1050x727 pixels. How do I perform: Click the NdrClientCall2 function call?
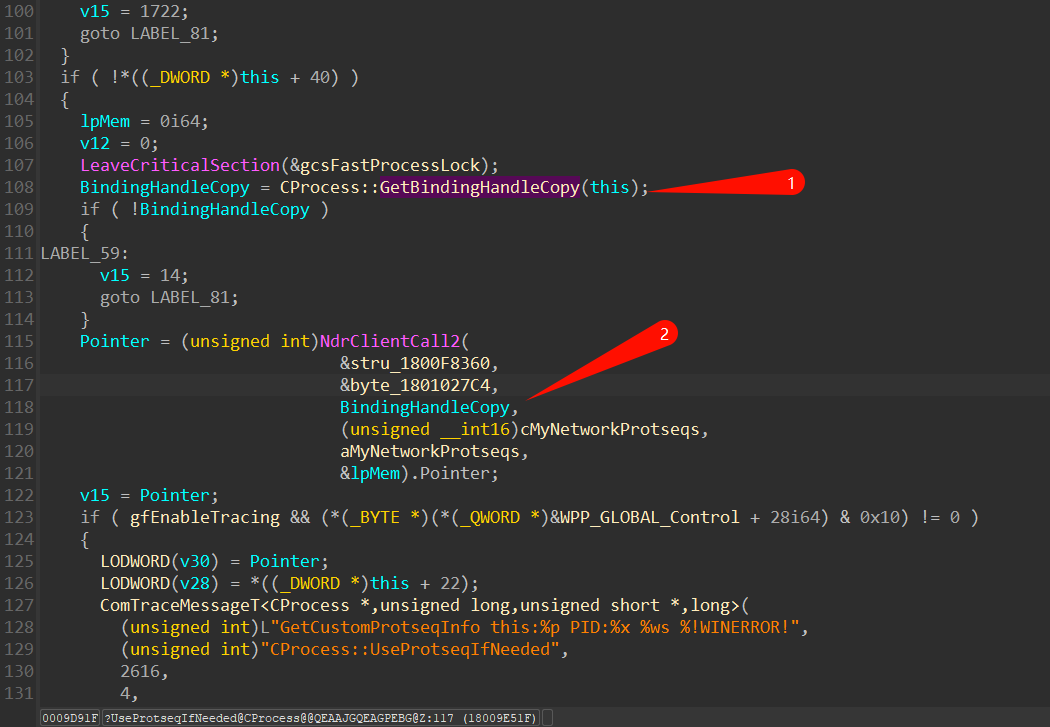pos(387,341)
